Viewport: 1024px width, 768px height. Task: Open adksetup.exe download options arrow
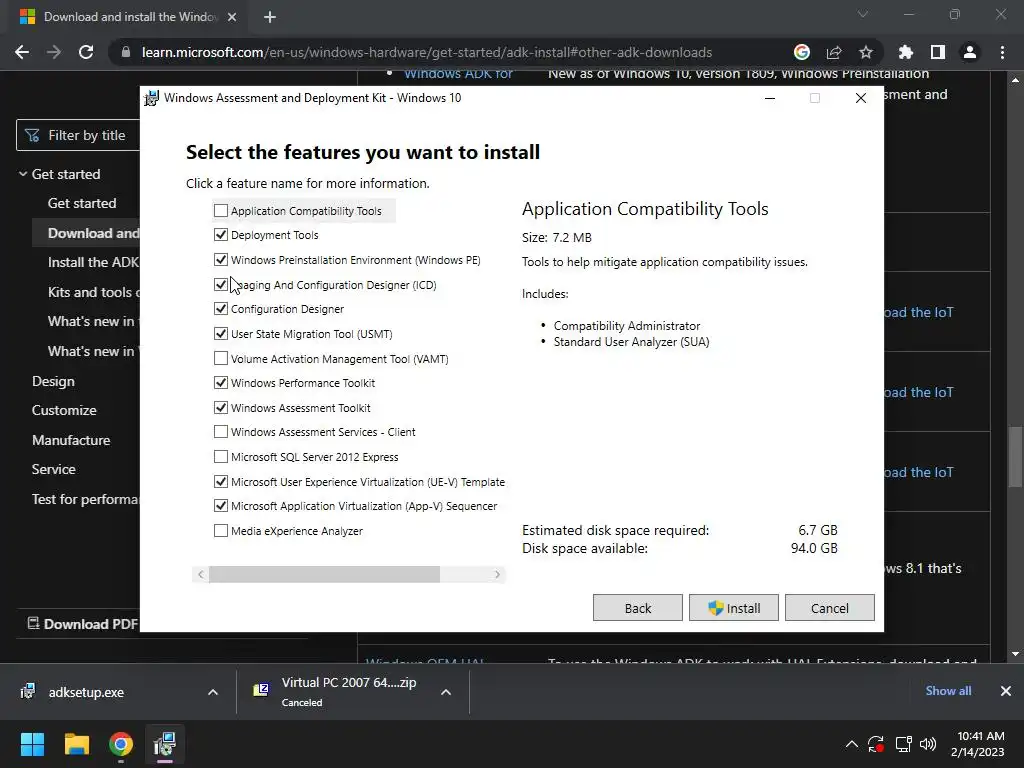pyautogui.click(x=213, y=692)
